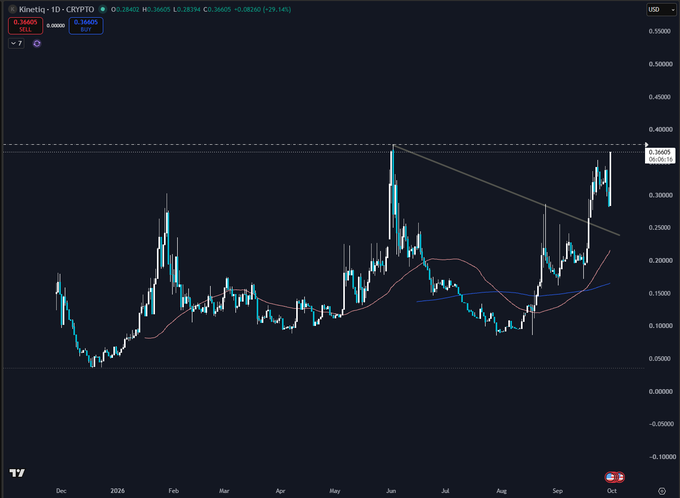This screenshot has height=498, width=680.
Task: Click the 1D interval in chart title
Action: pos(56,9)
